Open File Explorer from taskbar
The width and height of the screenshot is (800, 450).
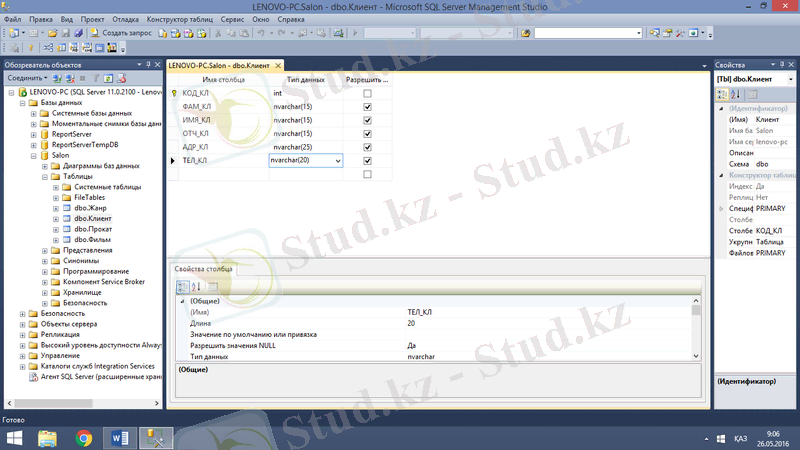[x=47, y=438]
